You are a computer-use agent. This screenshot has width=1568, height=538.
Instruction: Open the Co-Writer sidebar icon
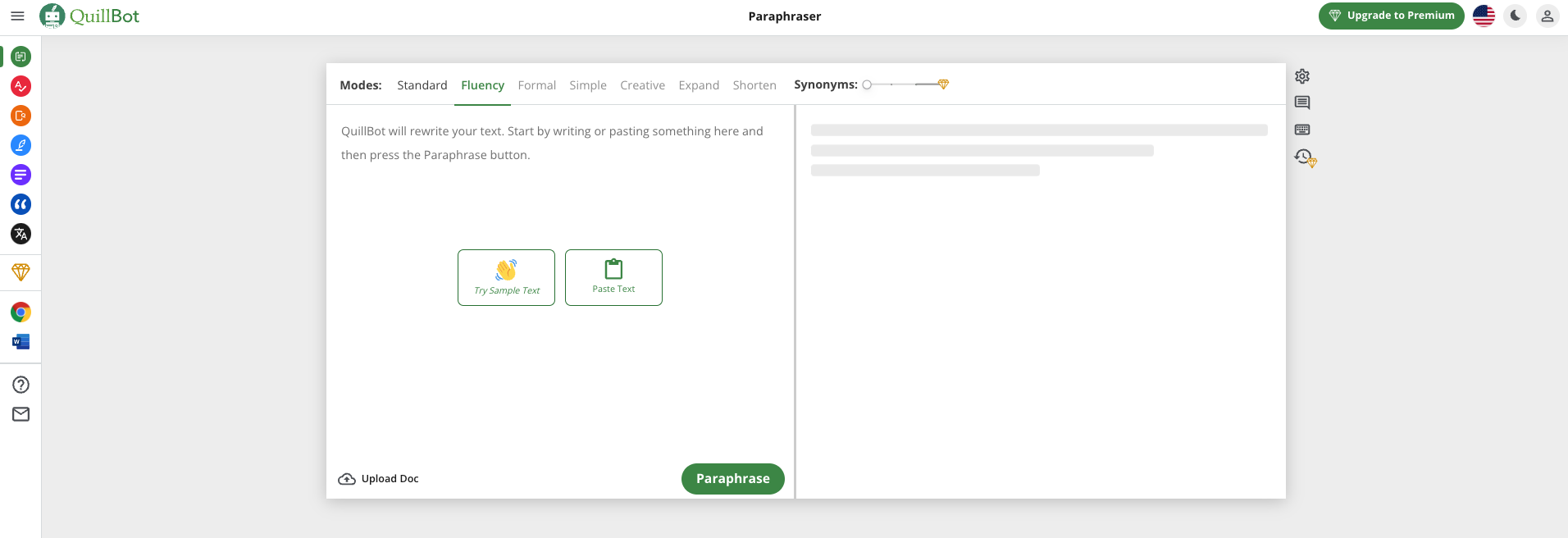click(x=21, y=145)
